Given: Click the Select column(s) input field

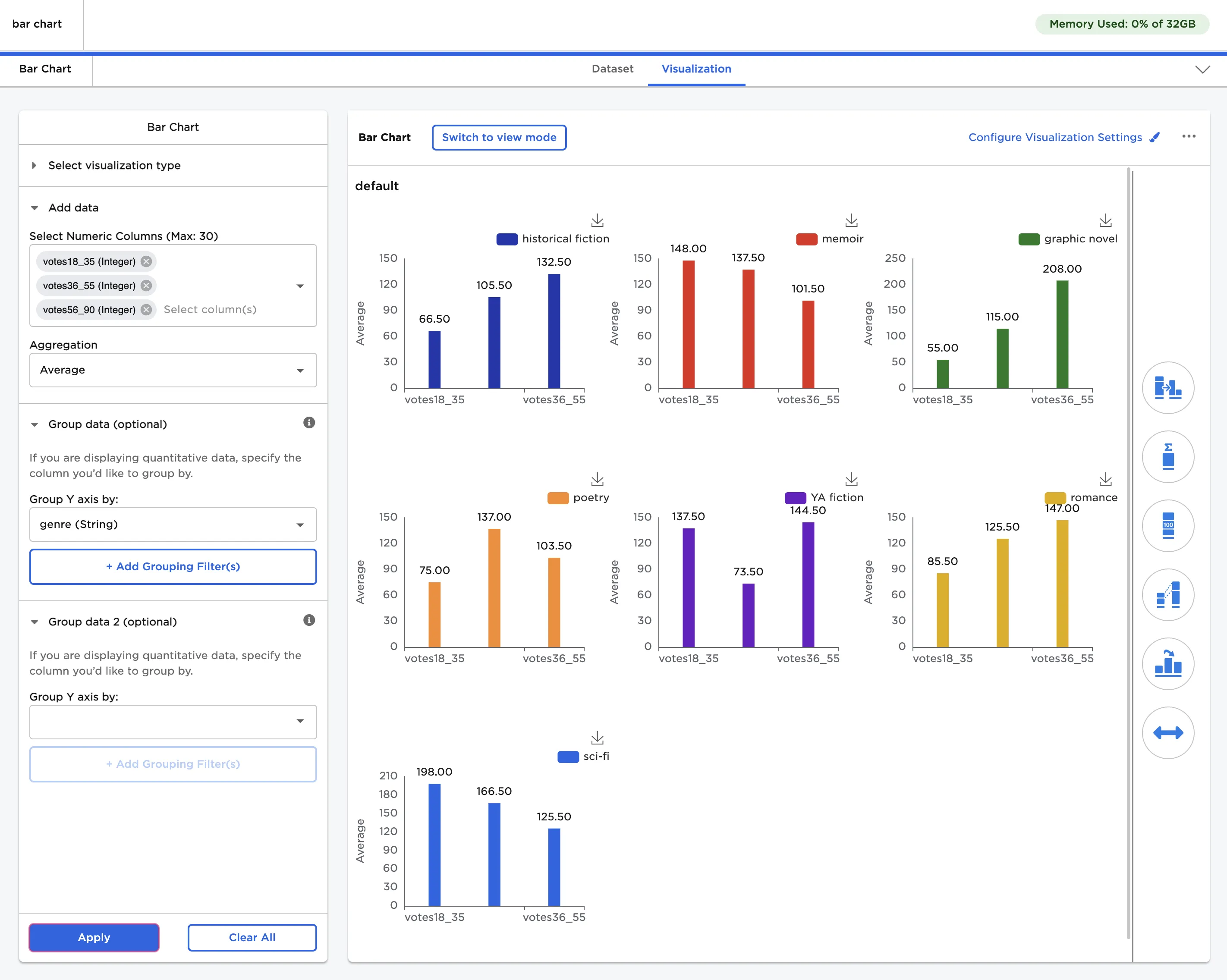Looking at the screenshot, I should [x=210, y=310].
